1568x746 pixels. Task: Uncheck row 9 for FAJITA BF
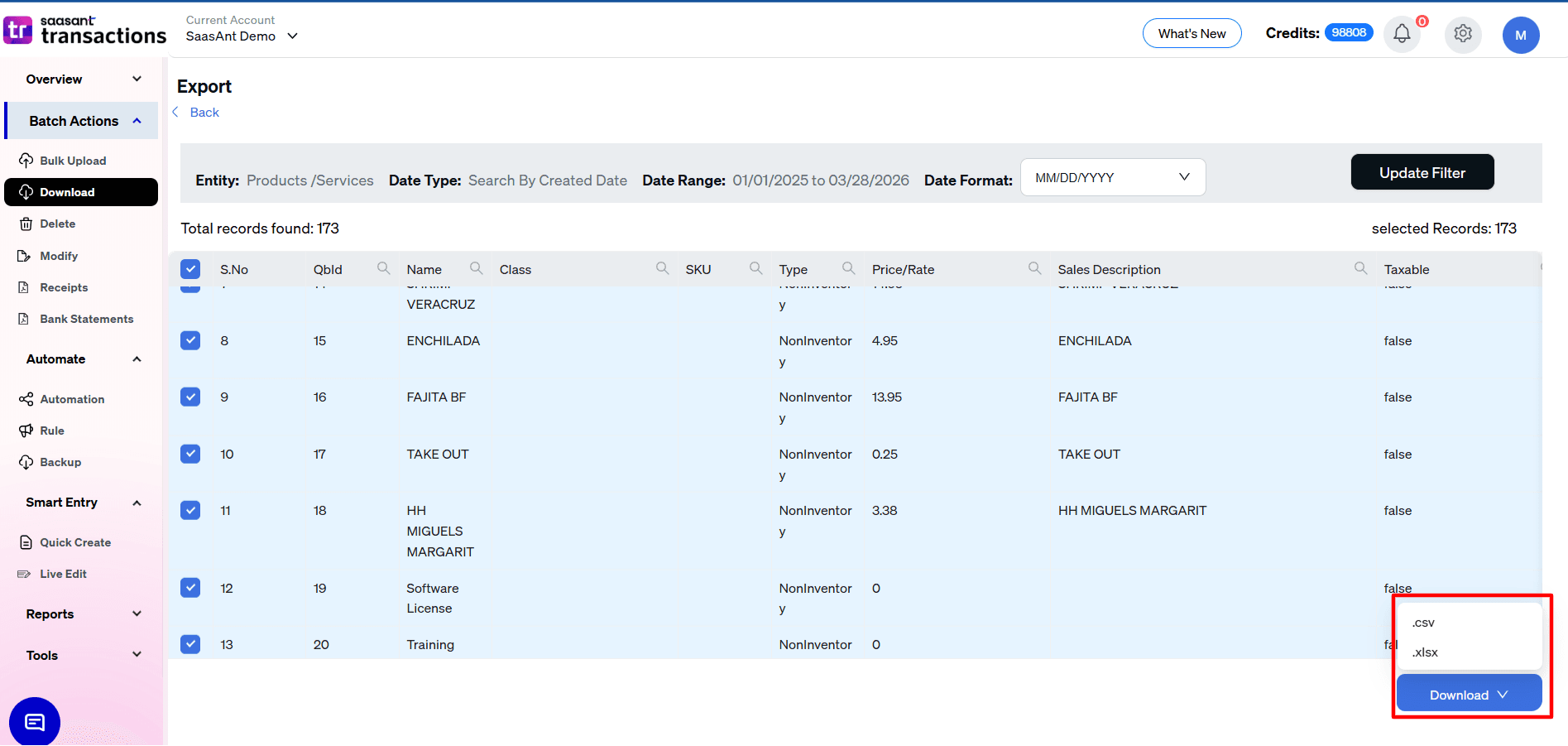(x=190, y=397)
